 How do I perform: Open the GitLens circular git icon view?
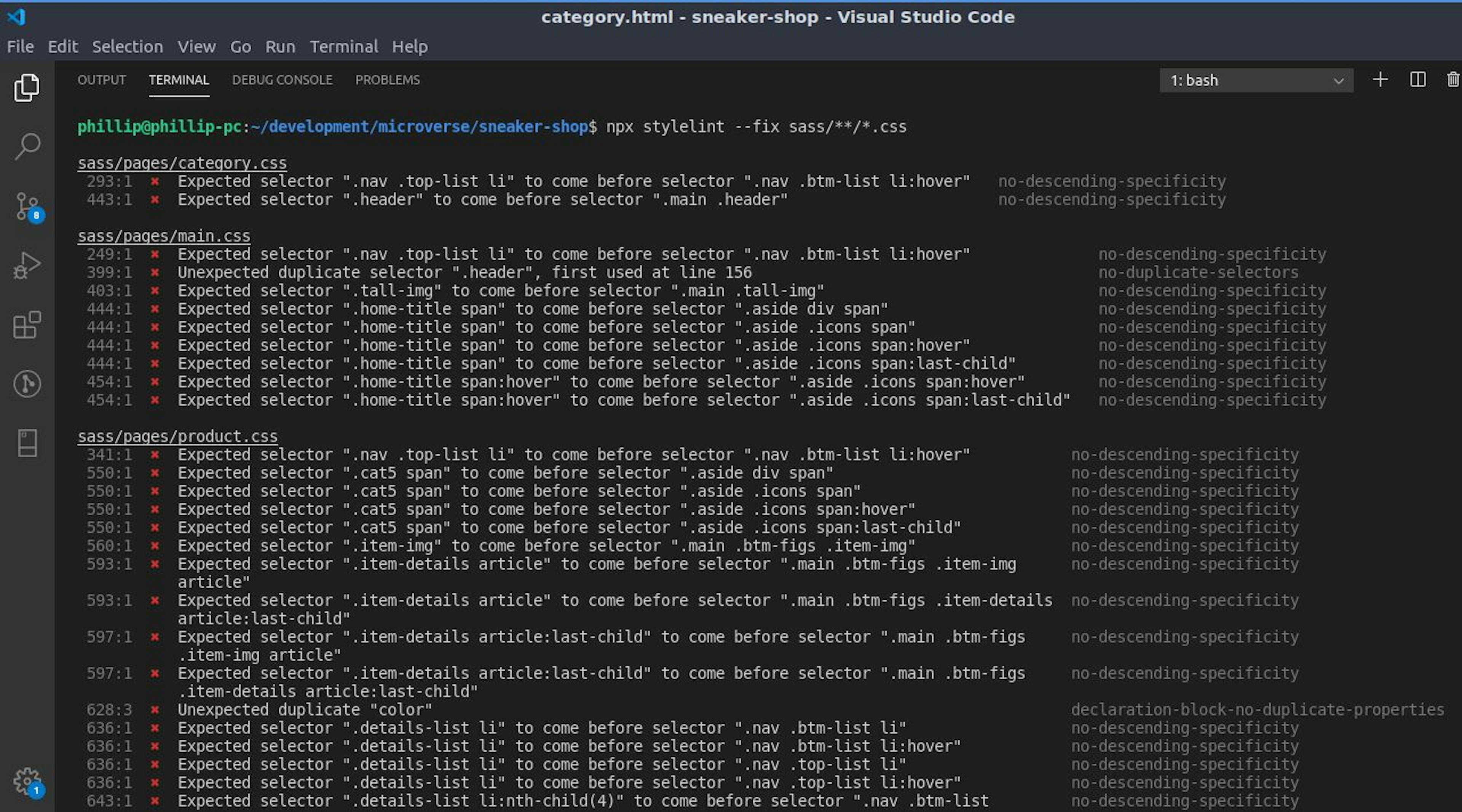click(x=27, y=384)
